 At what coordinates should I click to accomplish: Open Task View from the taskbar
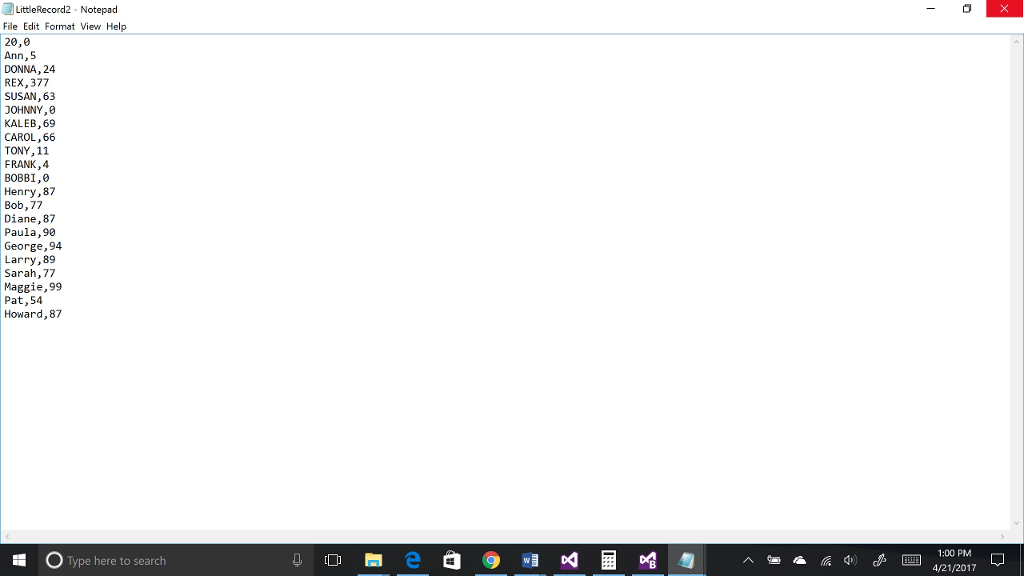(332, 560)
